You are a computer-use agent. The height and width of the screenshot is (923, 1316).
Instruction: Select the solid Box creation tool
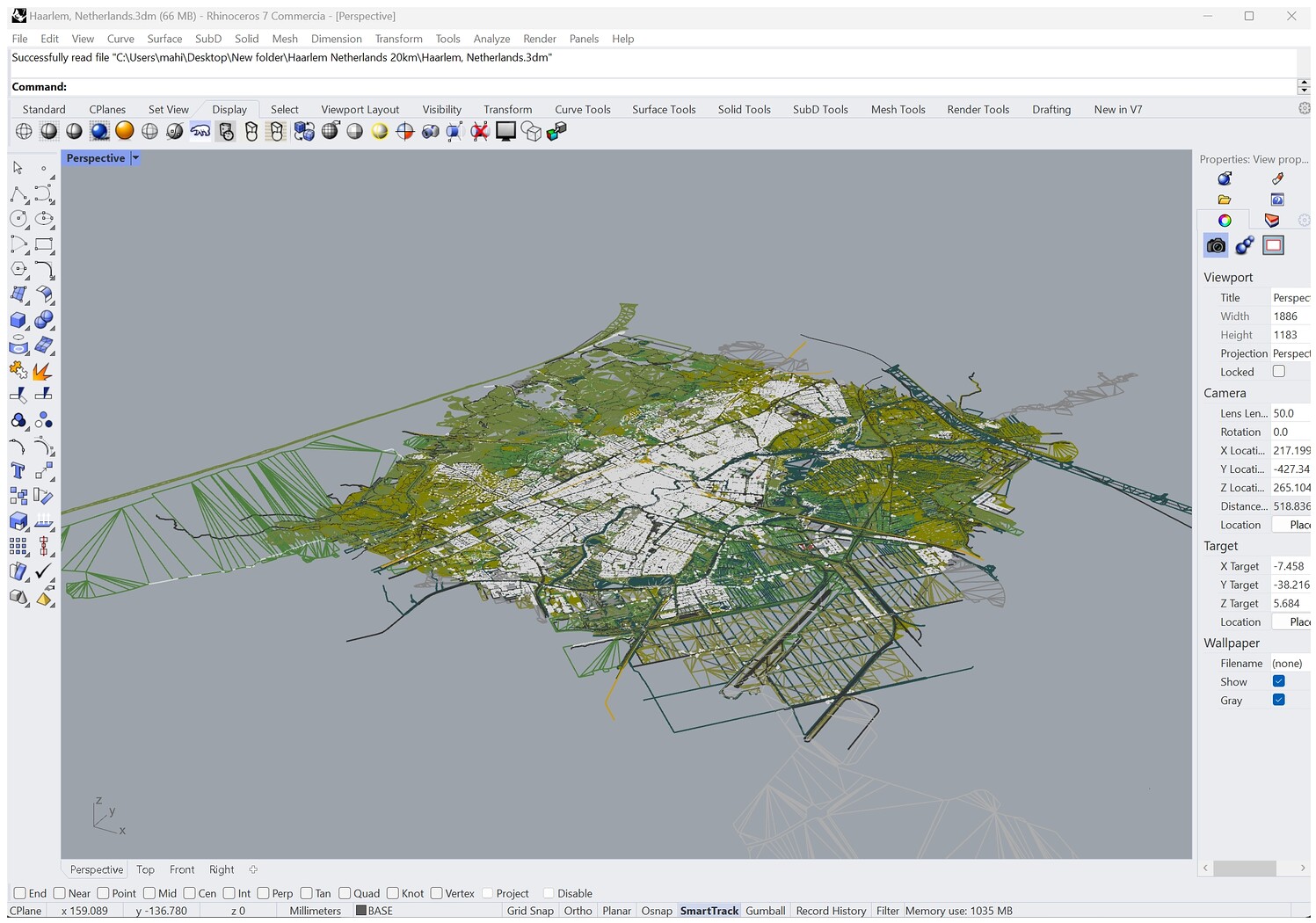(x=18, y=320)
